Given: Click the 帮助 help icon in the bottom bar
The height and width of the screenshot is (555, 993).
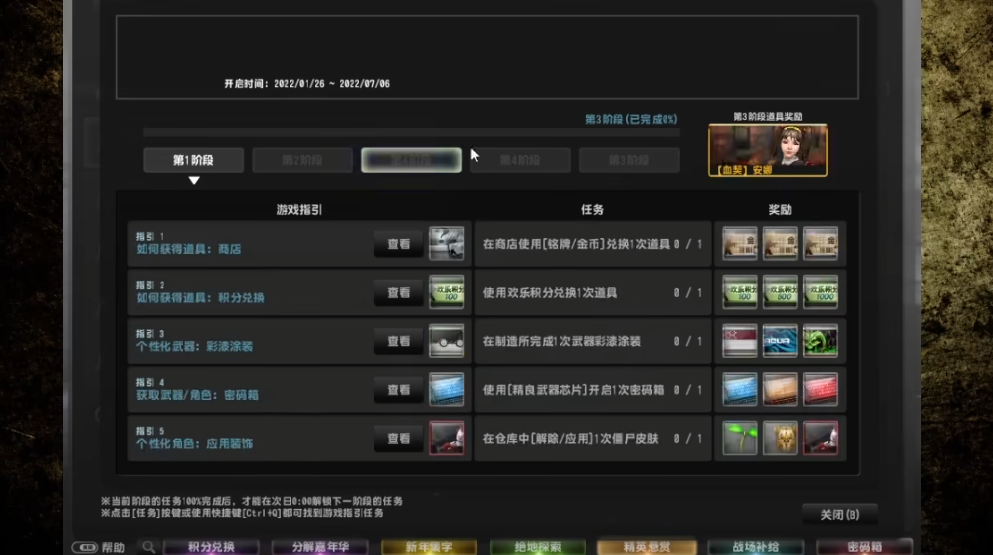Looking at the screenshot, I should point(84,547).
